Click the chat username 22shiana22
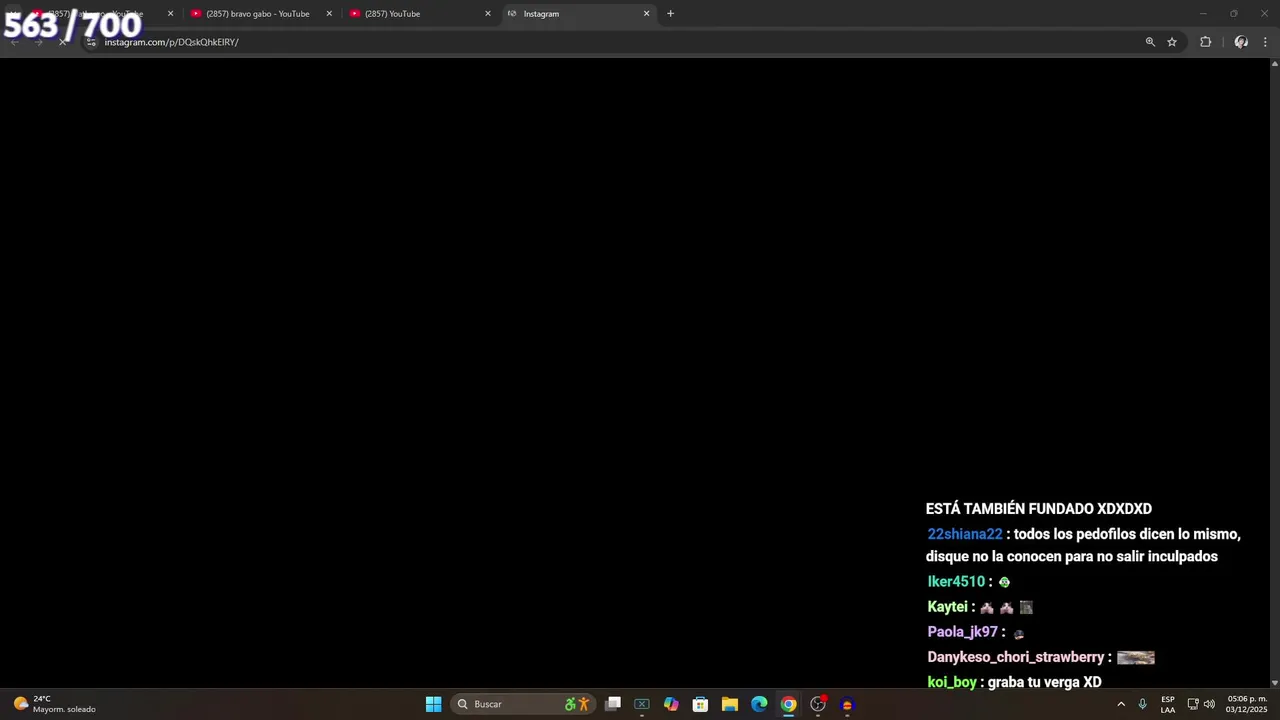The image size is (1280, 720). [965, 534]
